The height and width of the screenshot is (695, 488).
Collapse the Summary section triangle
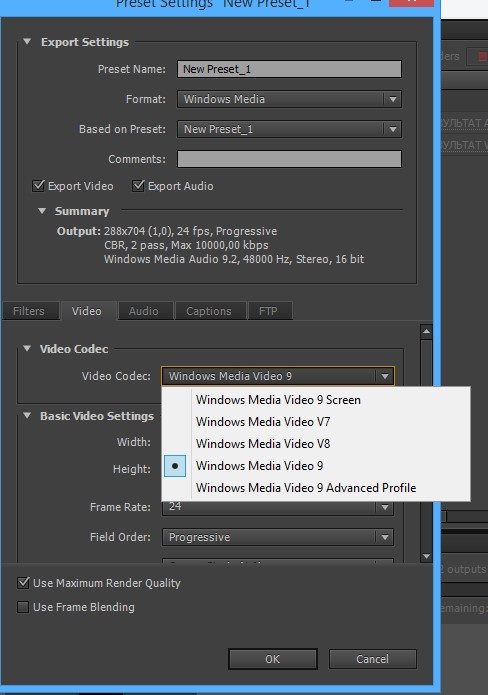[42, 211]
